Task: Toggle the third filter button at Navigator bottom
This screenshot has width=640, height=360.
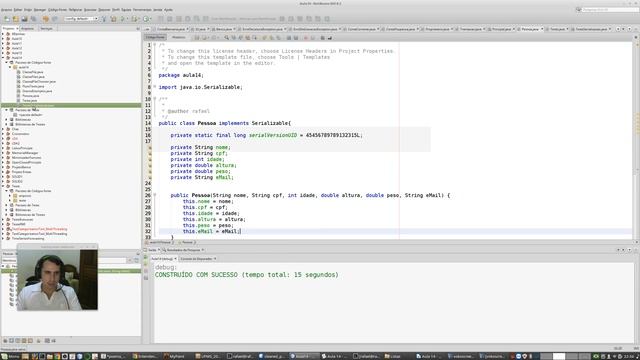Action: pos(18,340)
